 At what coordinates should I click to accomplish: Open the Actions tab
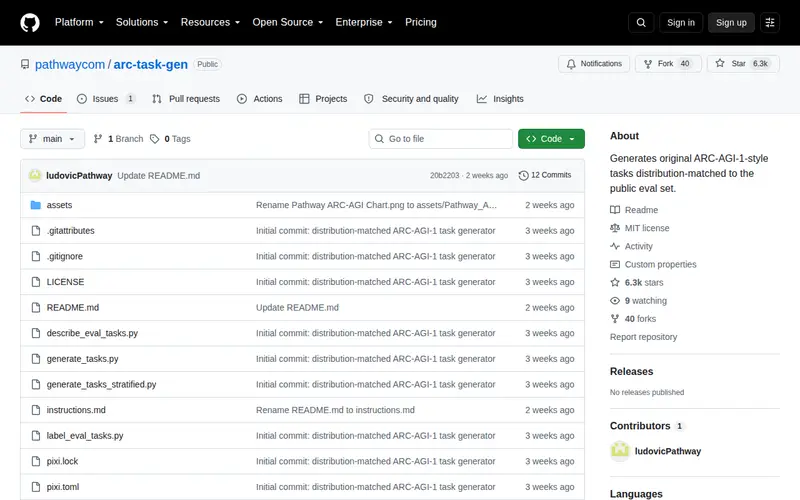260,99
